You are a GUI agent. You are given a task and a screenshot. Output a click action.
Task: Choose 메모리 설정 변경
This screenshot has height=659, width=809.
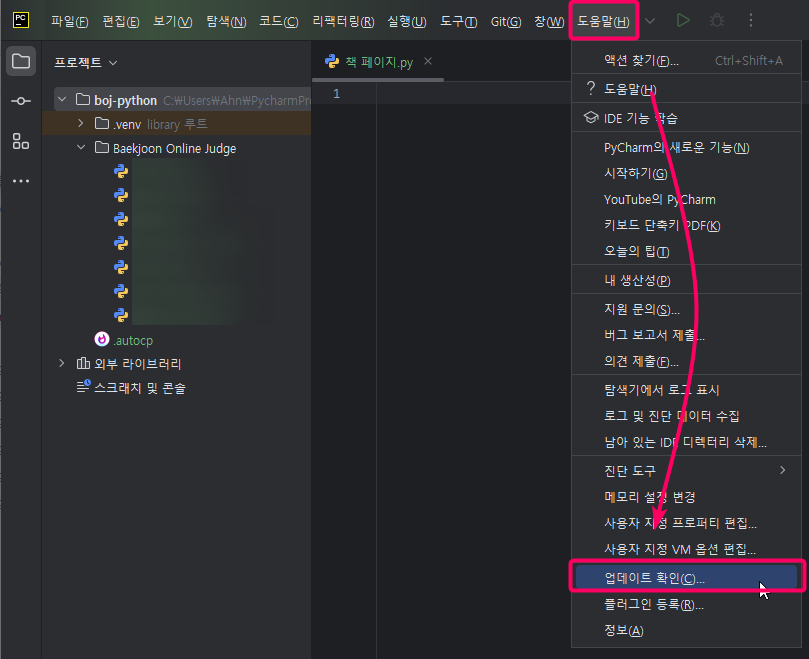point(686,497)
